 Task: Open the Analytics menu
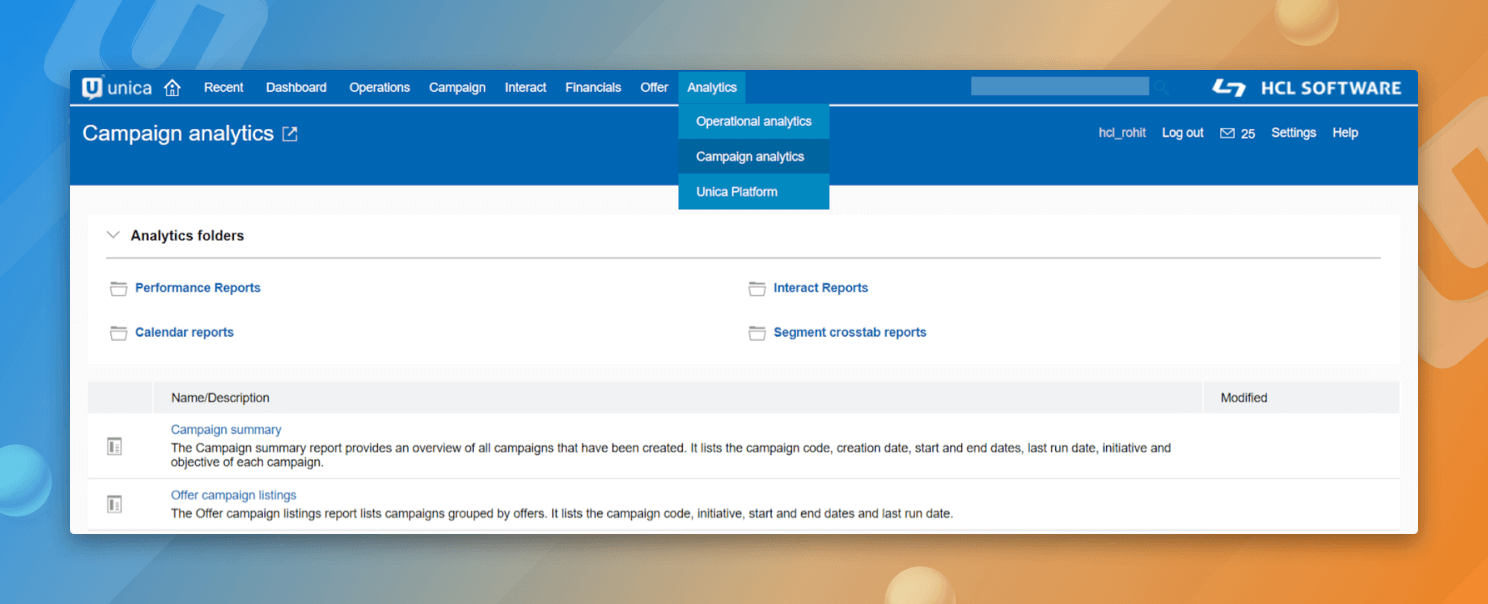(x=712, y=88)
